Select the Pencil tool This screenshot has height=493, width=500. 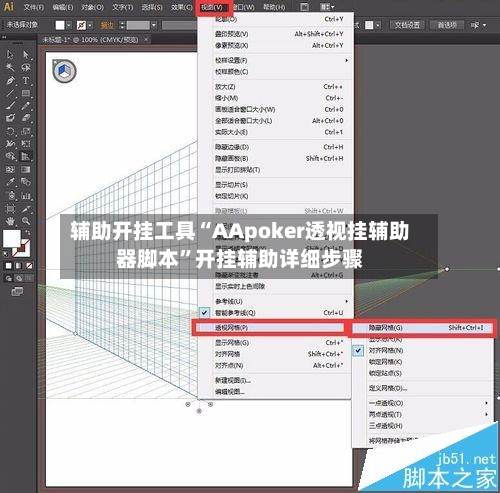26,106
